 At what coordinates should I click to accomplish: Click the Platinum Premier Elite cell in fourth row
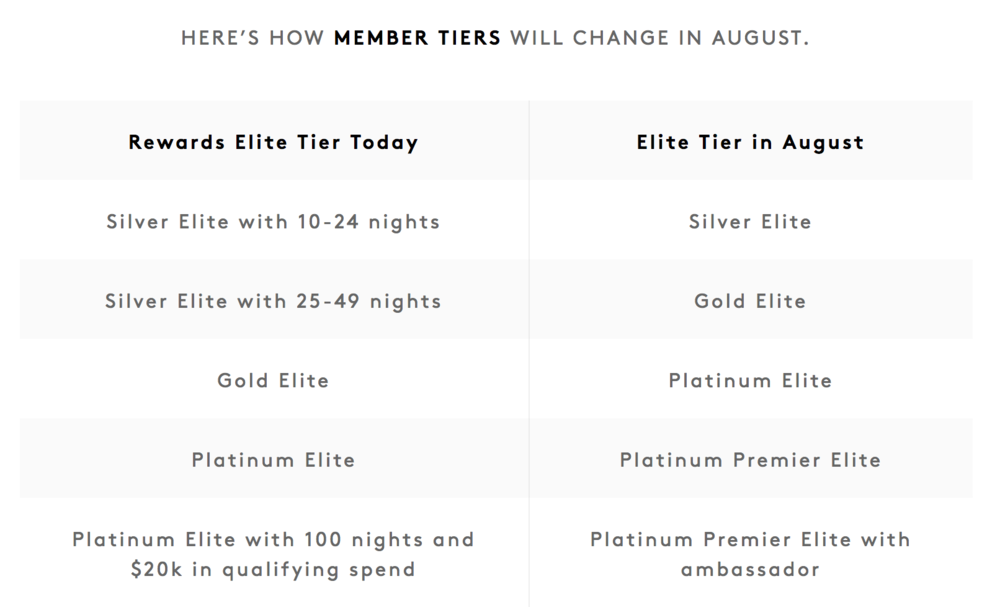(x=750, y=460)
